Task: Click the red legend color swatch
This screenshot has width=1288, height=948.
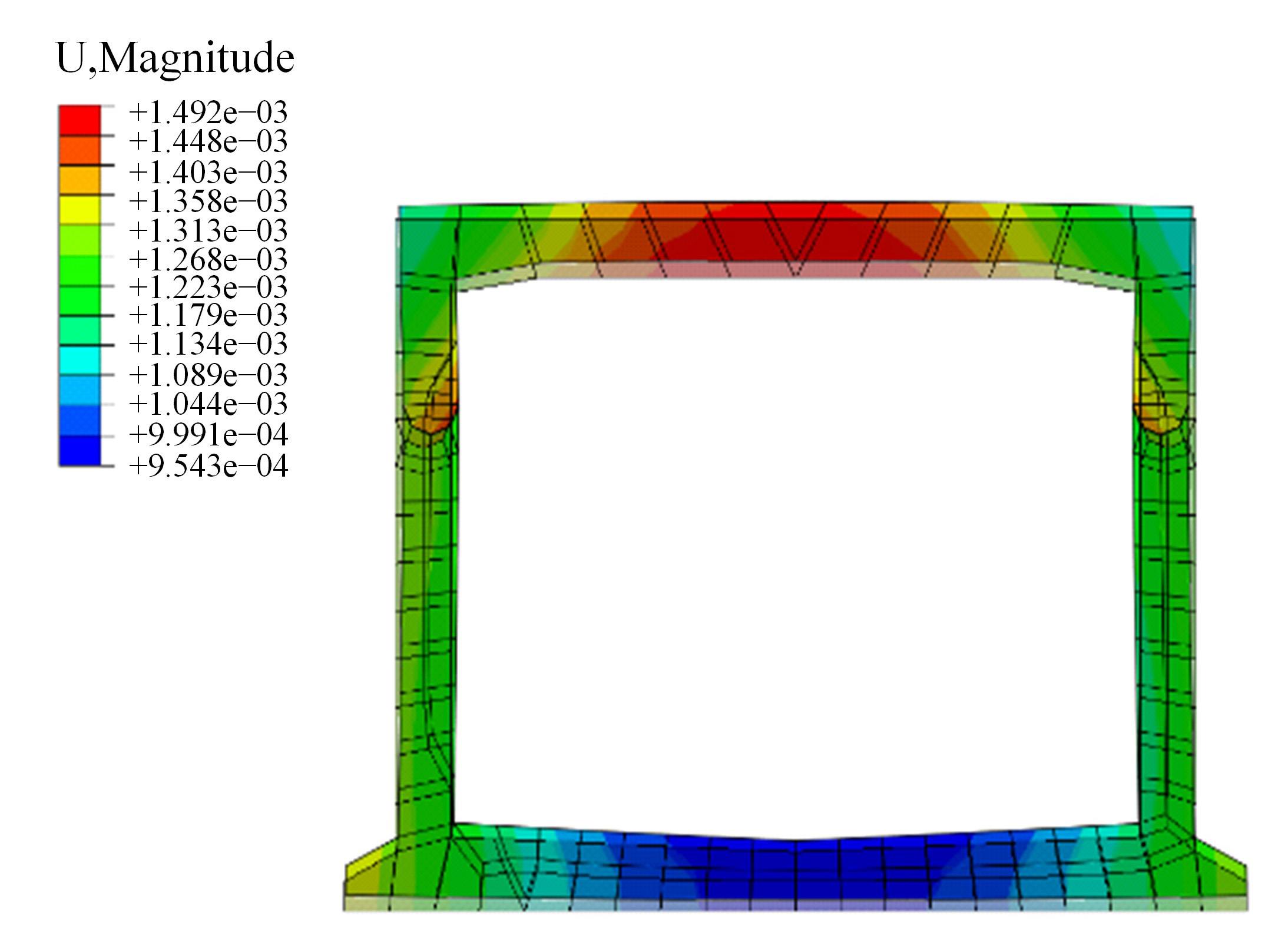Action: [79, 120]
